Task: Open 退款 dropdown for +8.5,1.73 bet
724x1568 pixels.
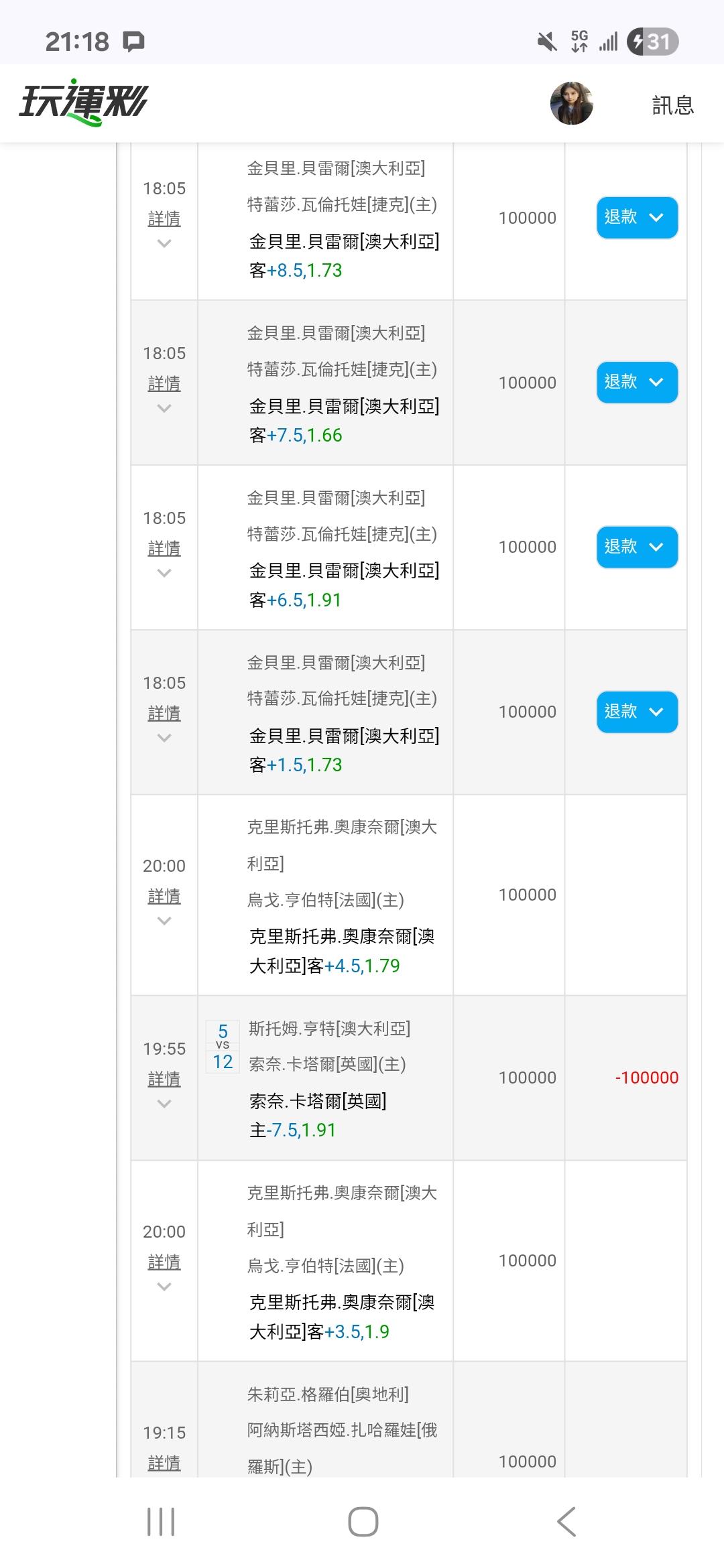Action: point(637,218)
